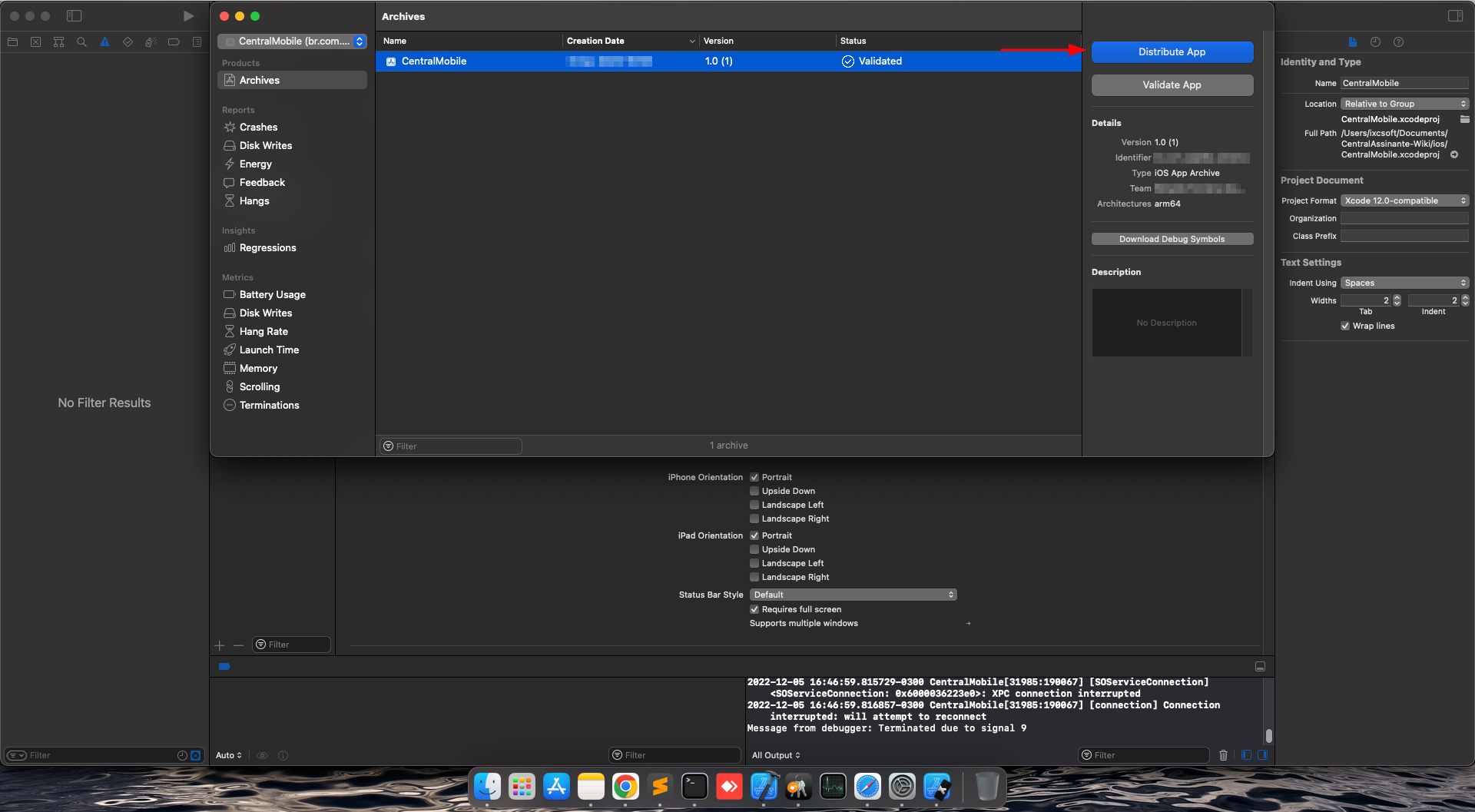Open Launch Time metrics in sidebar

(269, 350)
